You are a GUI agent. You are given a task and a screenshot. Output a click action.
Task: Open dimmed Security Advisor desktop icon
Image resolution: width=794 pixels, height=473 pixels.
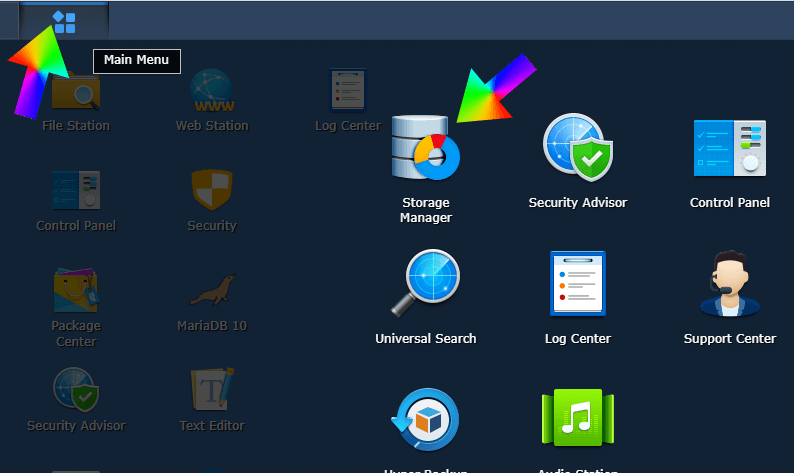[76, 389]
